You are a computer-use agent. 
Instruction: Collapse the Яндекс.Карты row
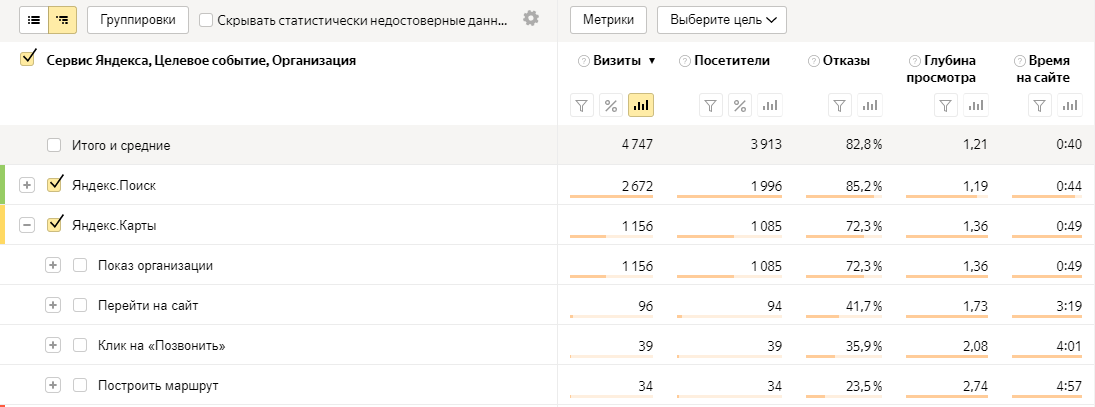tap(27, 225)
